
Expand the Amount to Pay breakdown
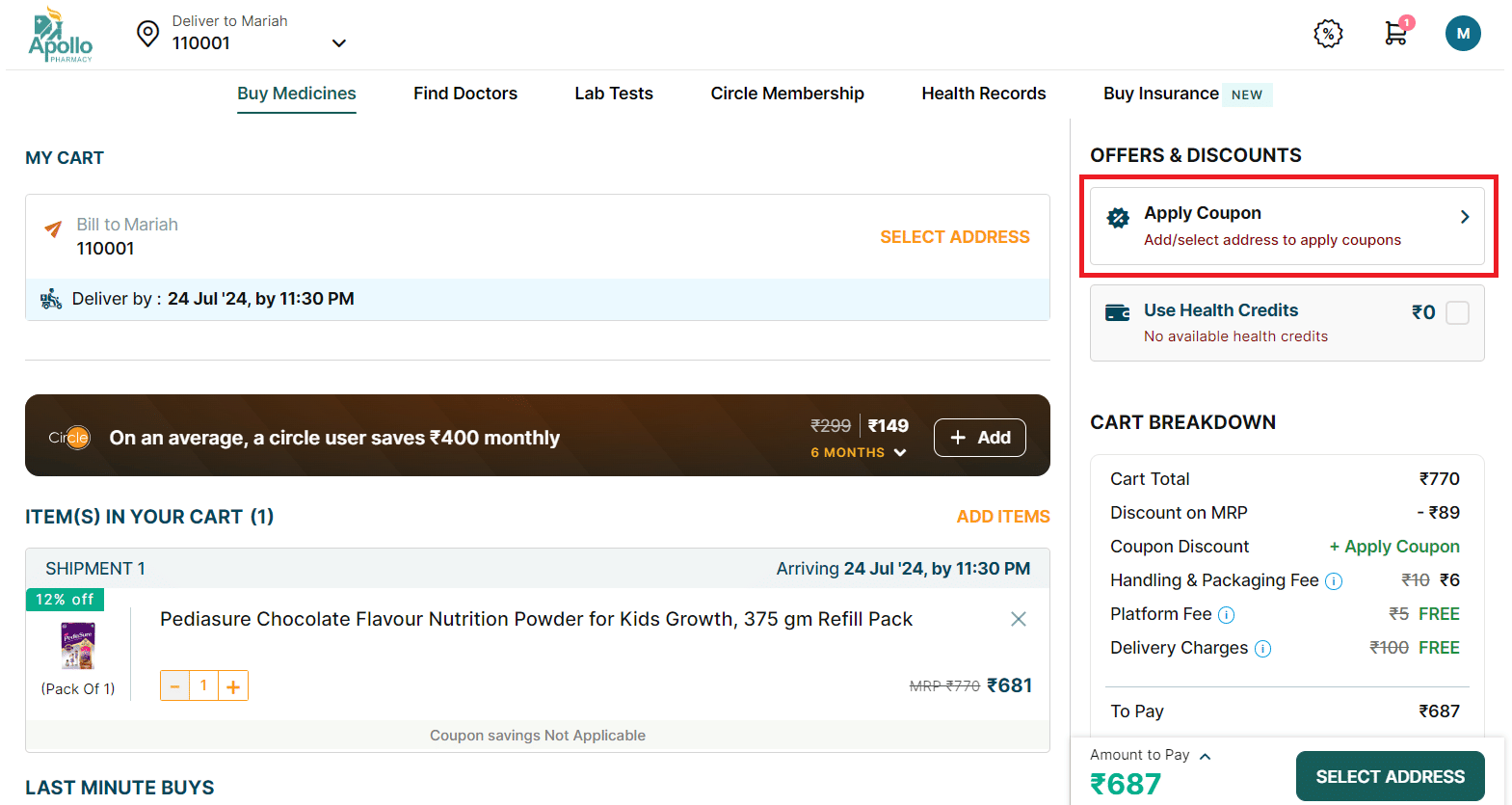1205,756
